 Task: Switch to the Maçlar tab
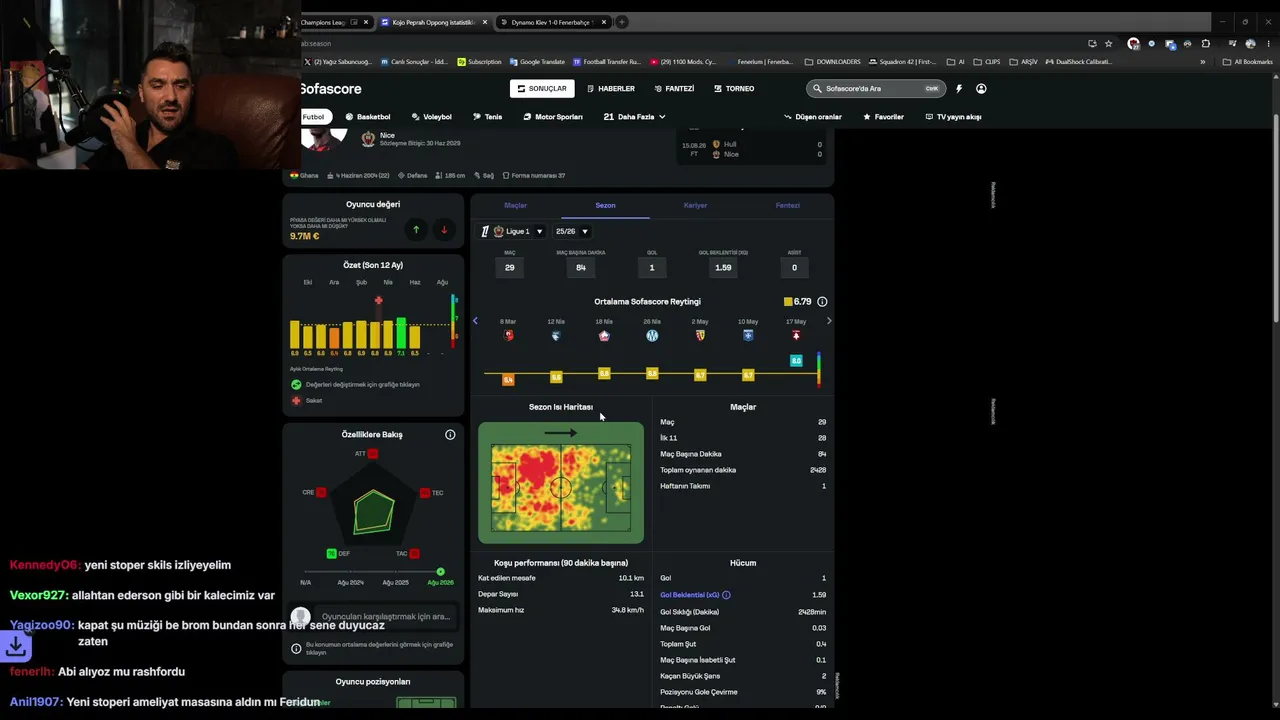coord(515,205)
